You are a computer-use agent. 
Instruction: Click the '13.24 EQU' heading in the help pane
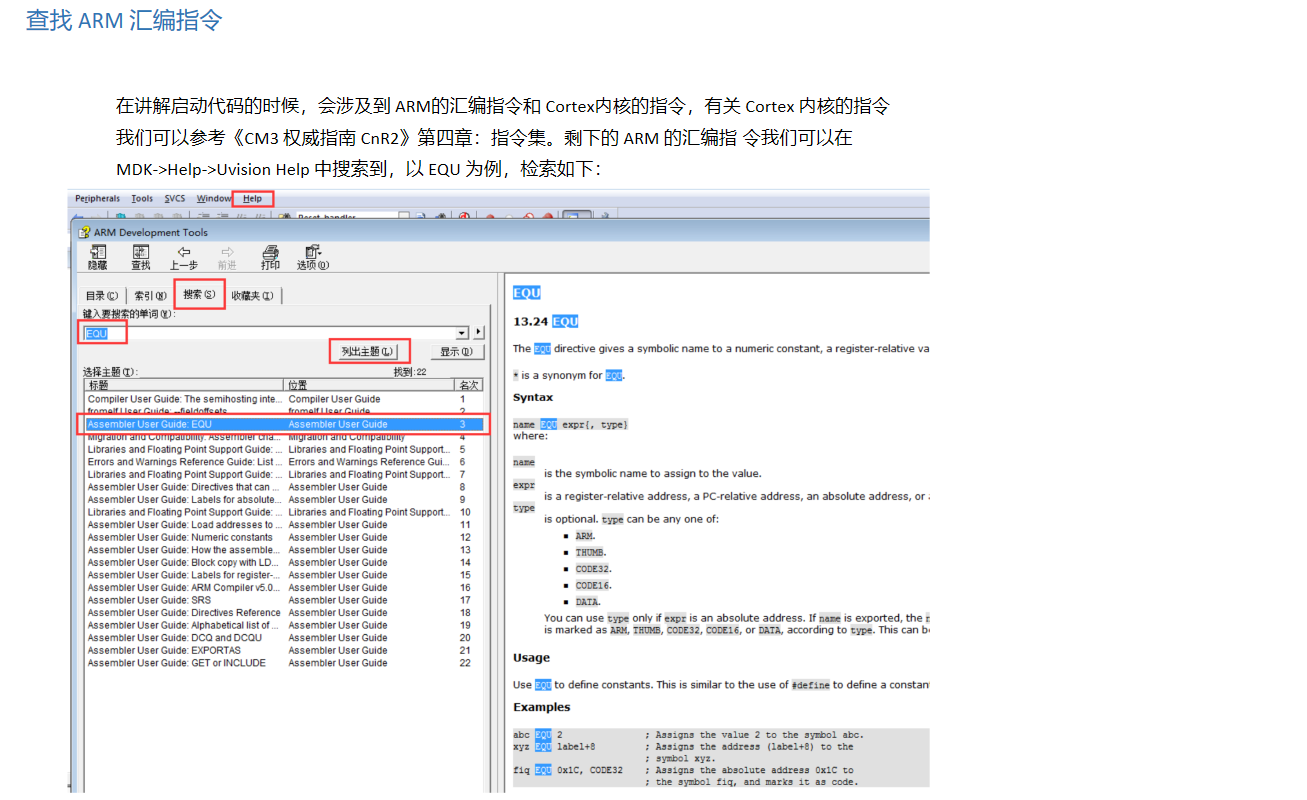[x=545, y=321]
